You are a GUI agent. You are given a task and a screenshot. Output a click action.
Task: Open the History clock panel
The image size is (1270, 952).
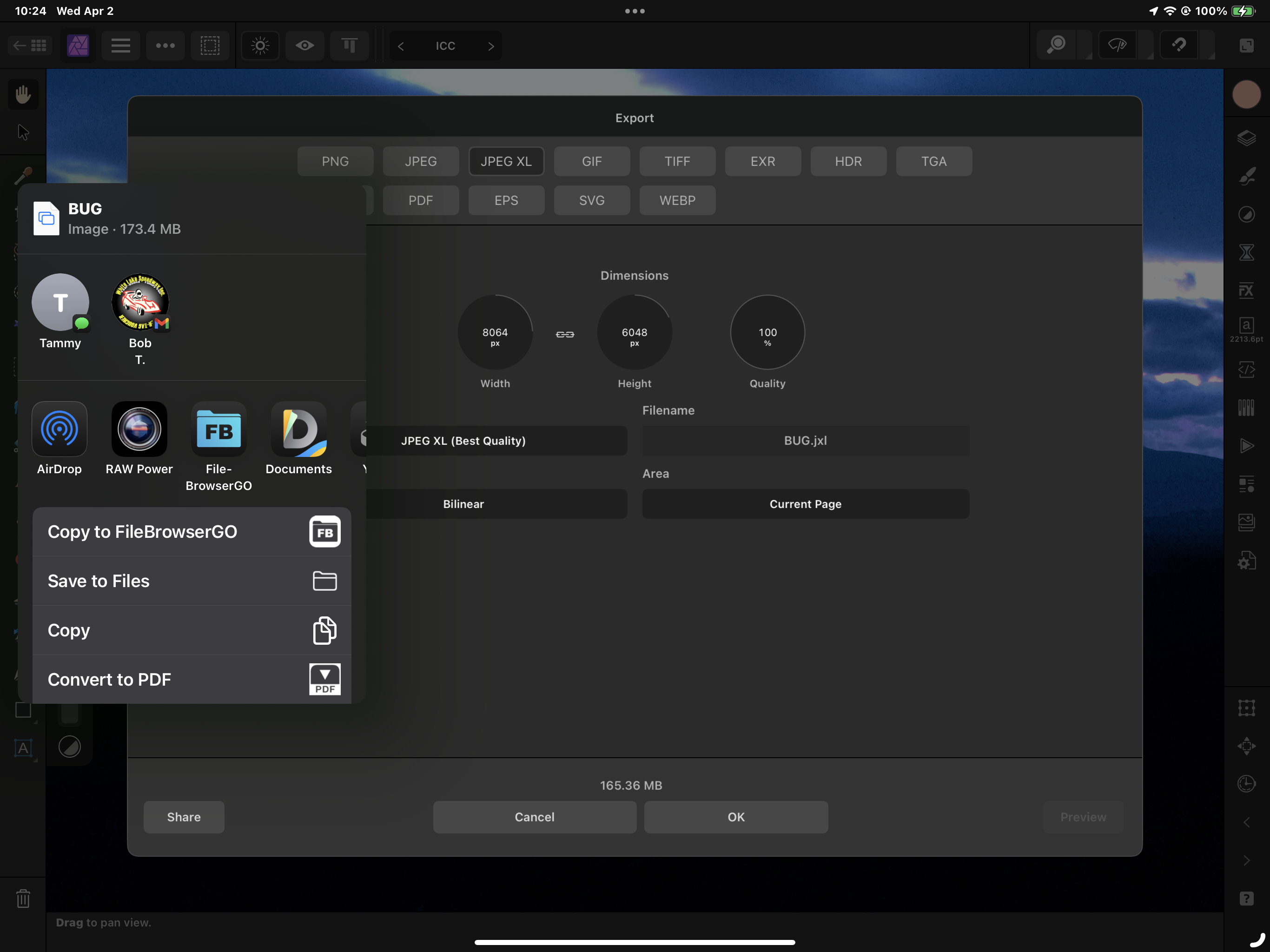coord(1246,784)
